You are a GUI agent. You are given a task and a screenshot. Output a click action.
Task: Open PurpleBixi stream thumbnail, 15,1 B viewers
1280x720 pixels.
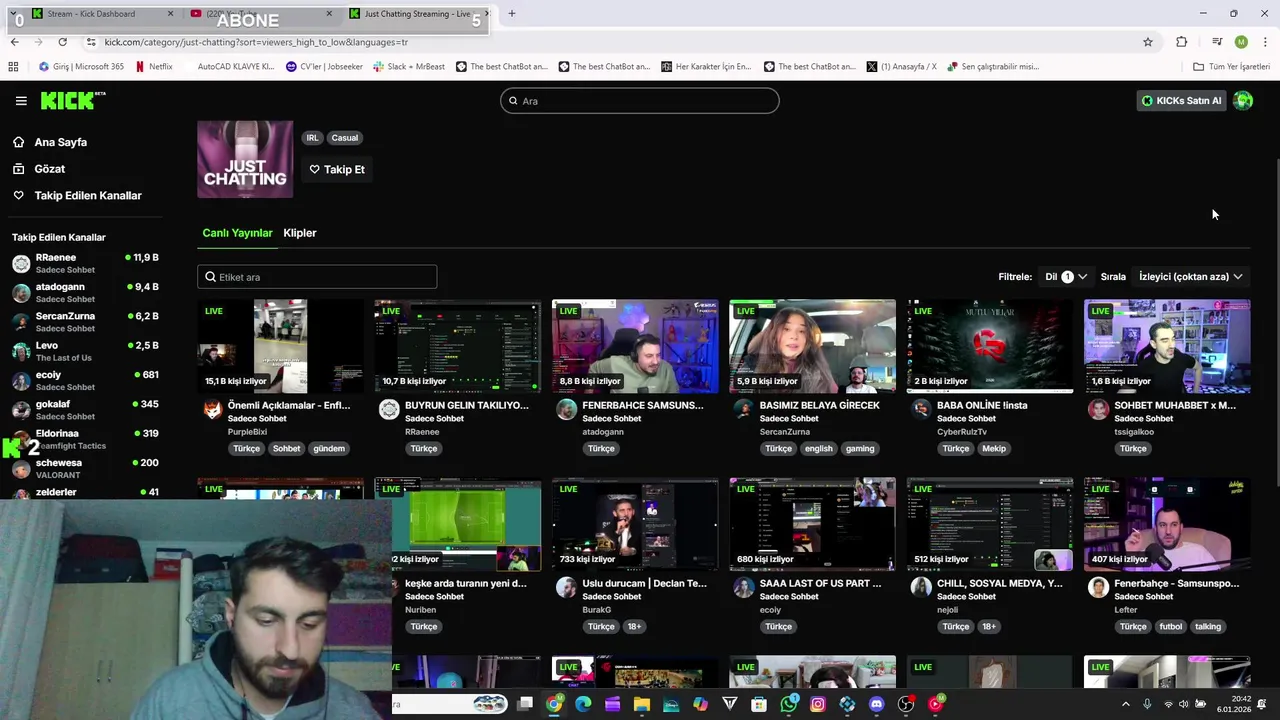[x=280, y=346]
